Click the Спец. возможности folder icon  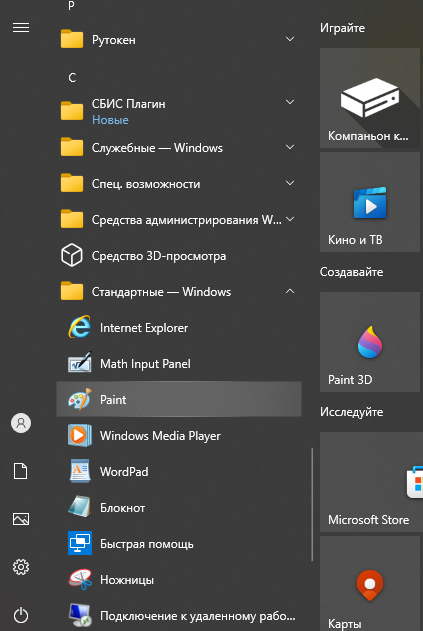pyautogui.click(x=72, y=183)
